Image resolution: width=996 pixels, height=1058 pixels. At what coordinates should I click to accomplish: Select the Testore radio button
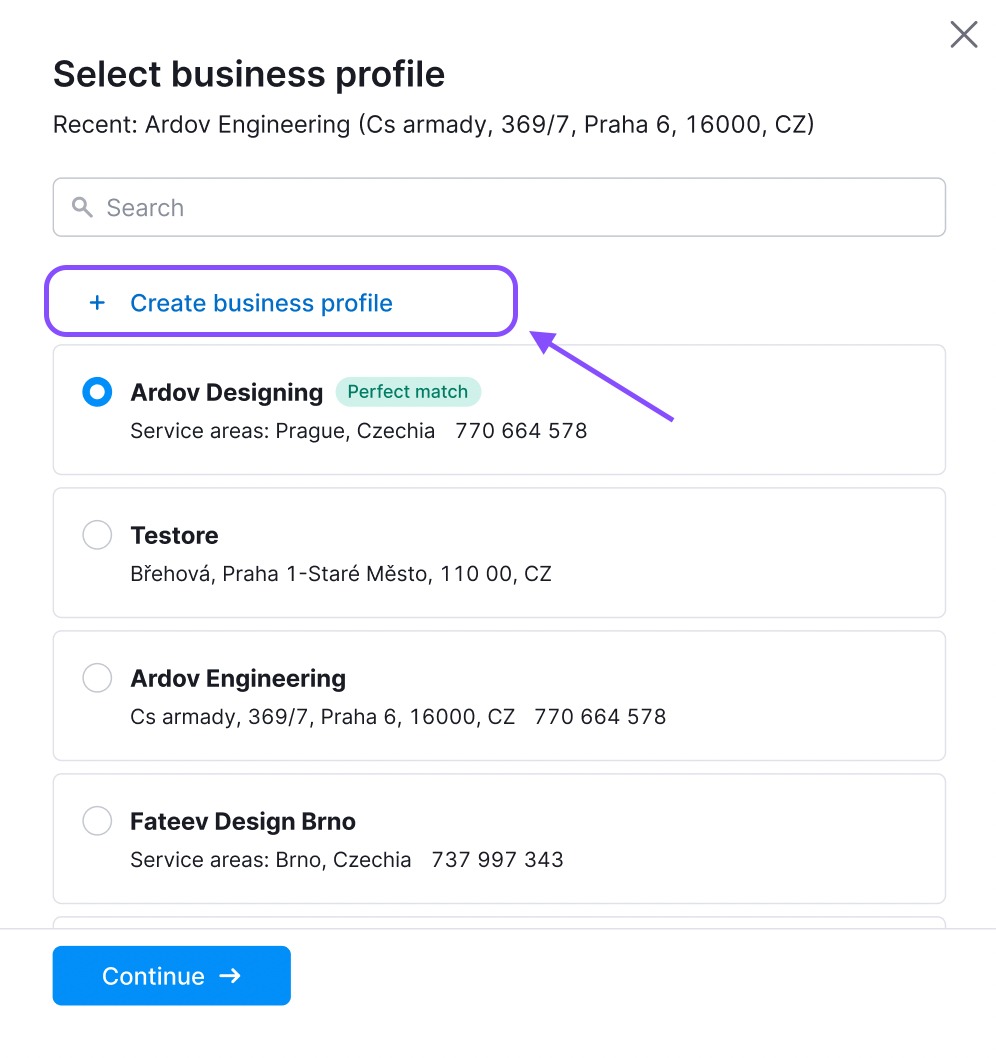pos(96,535)
